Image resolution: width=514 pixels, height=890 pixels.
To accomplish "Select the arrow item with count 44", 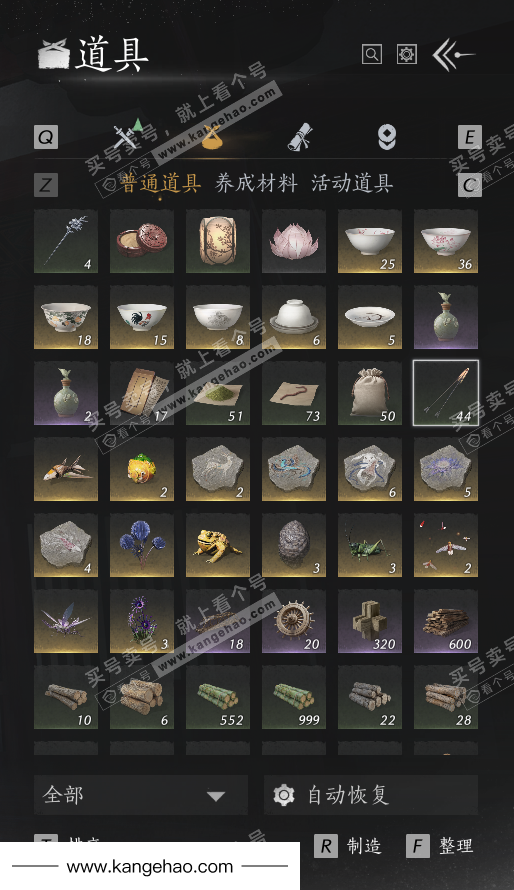I will pos(446,393).
